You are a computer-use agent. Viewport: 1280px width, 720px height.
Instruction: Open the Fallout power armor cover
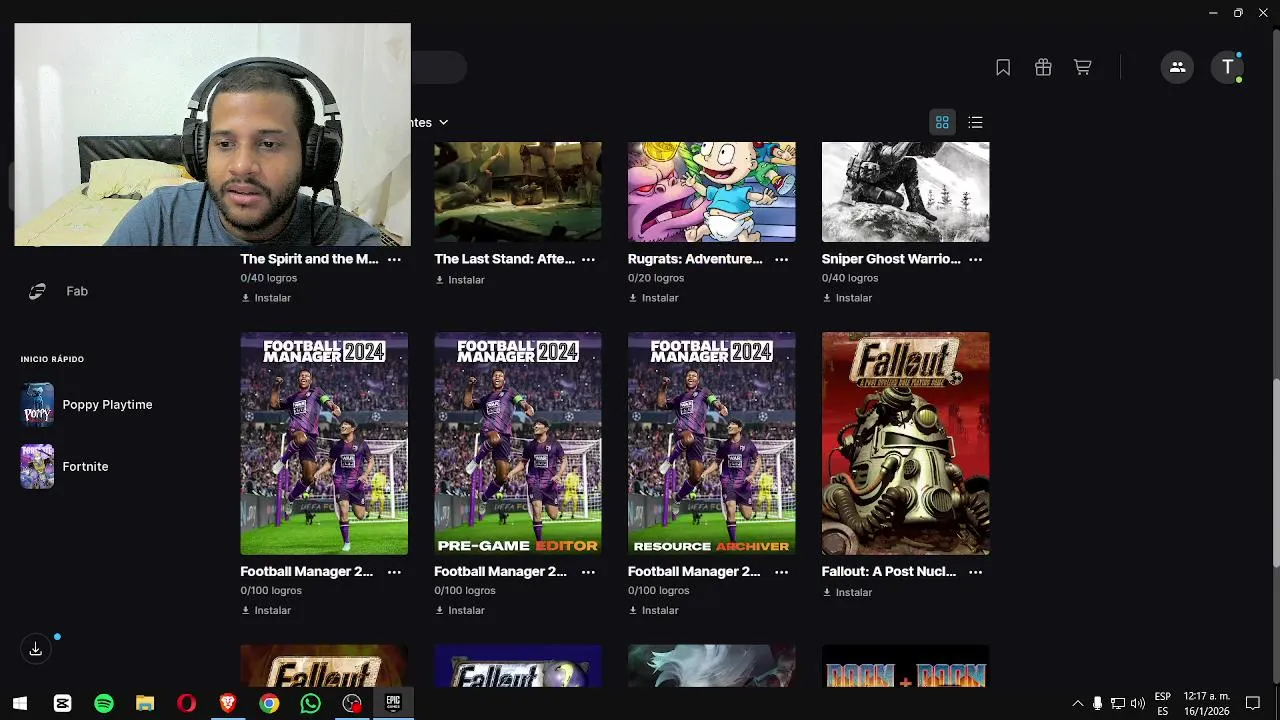pyautogui.click(x=905, y=443)
